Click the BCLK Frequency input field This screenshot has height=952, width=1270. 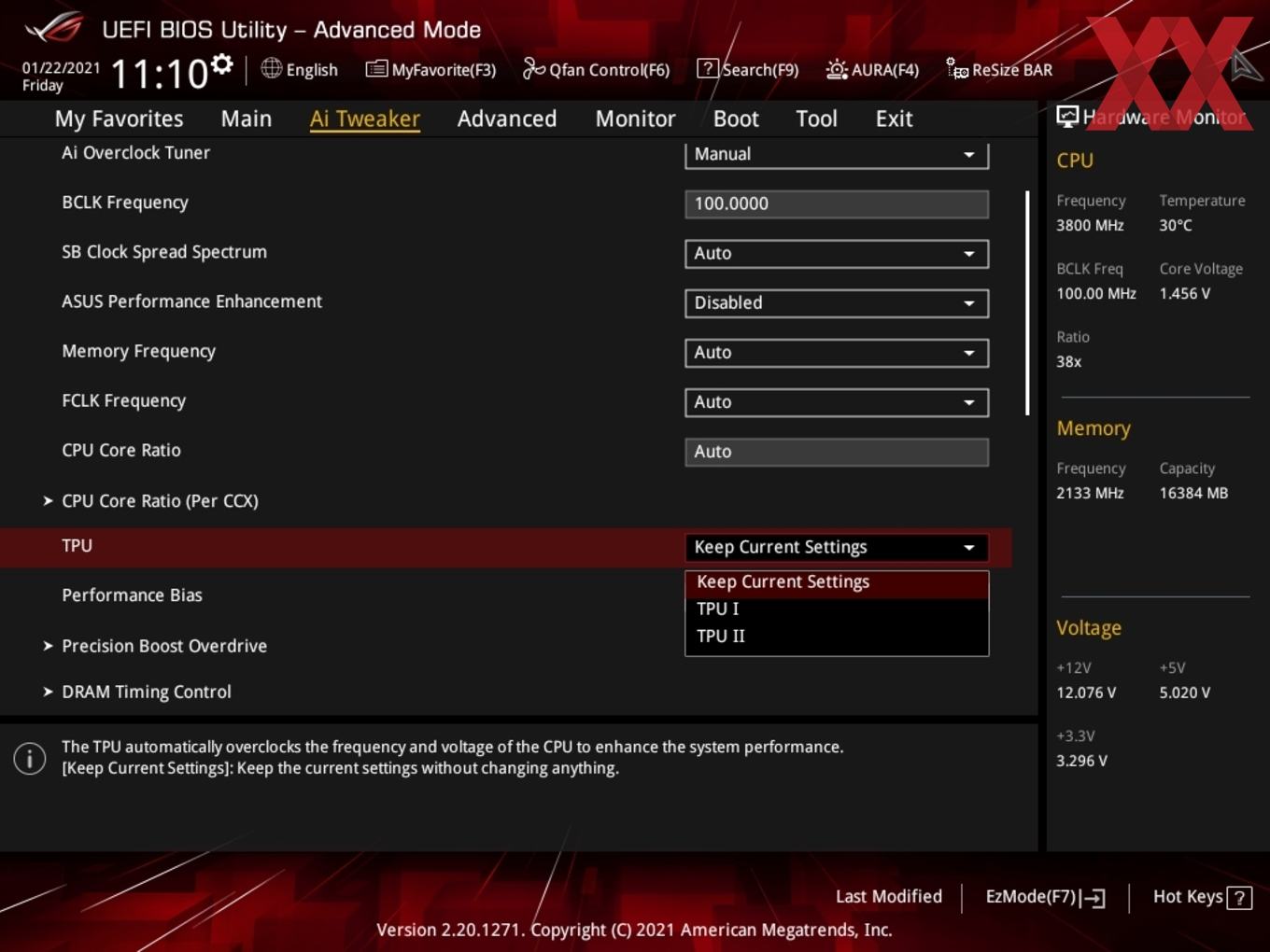point(837,203)
